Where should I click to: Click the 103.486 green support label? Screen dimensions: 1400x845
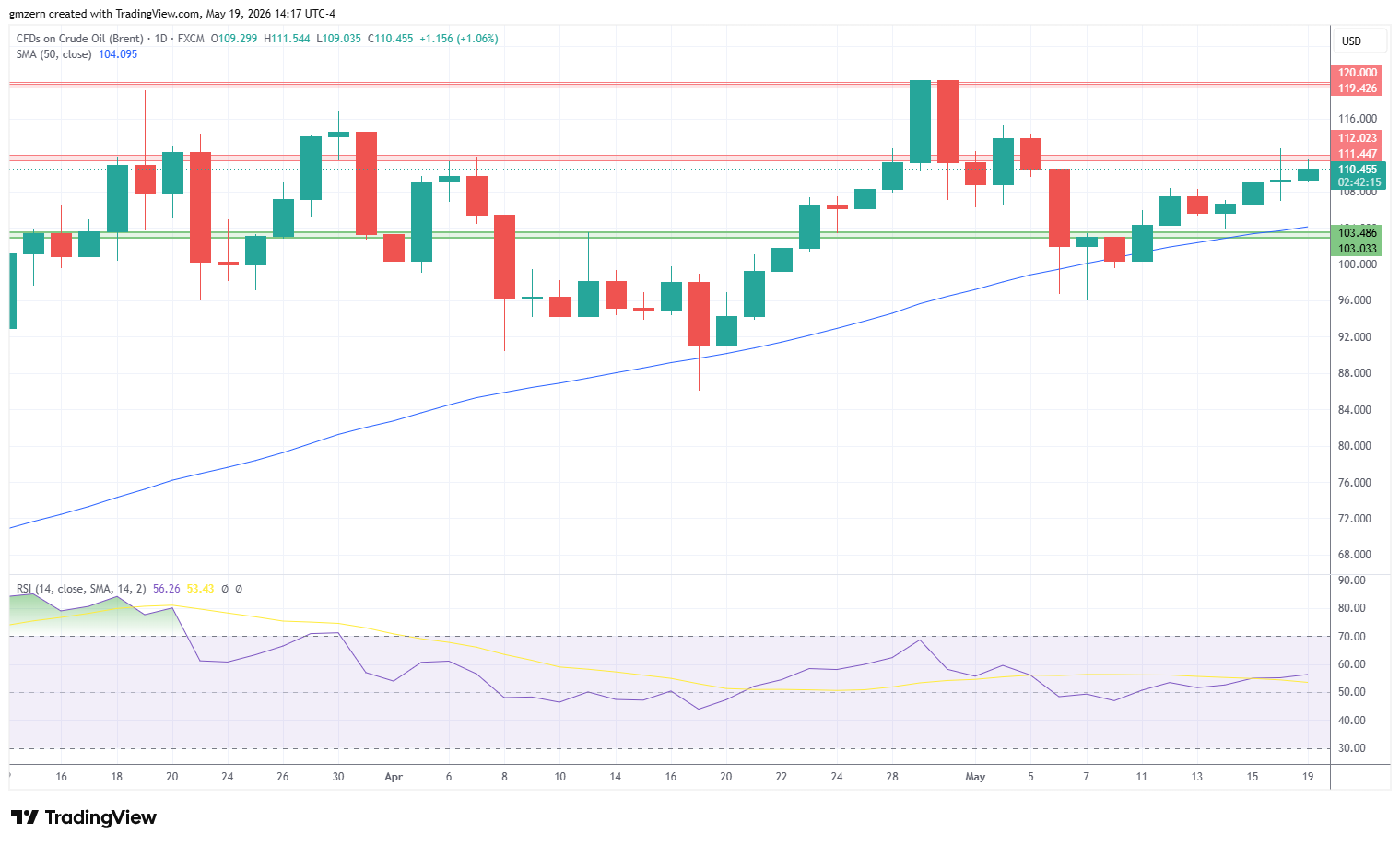(1358, 233)
